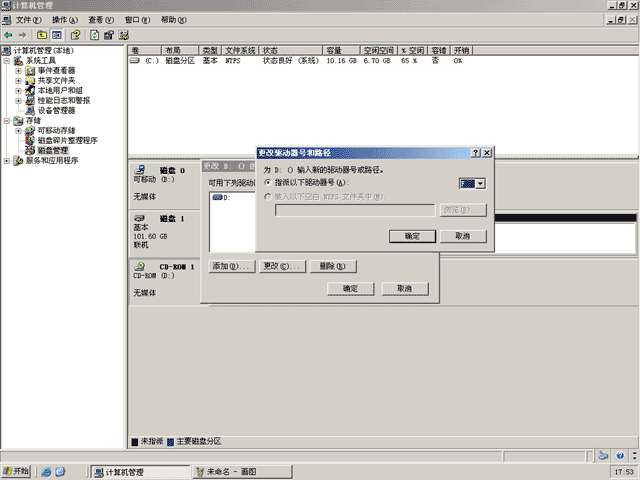The width and height of the screenshot is (640, 480).
Task: Select the 指派以下驱动器号 radio button
Action: [x=268, y=182]
